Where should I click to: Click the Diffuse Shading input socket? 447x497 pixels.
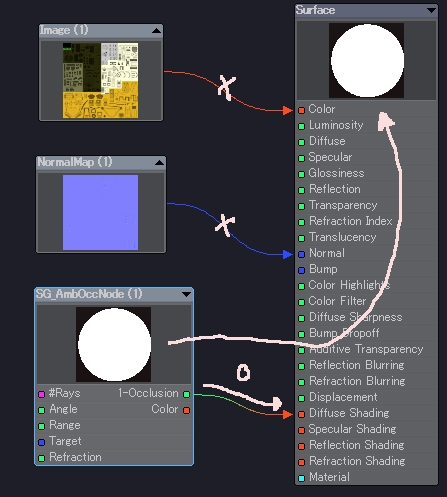(x=301, y=414)
